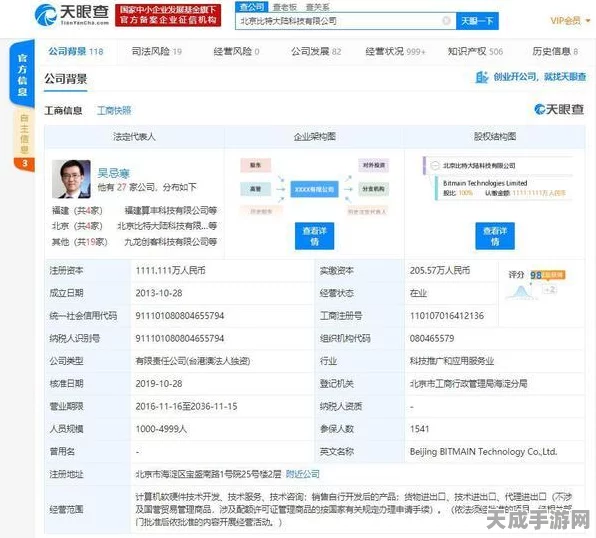Open the 知识产权 506 tab
The image size is (596, 538).
(x=475, y=51)
